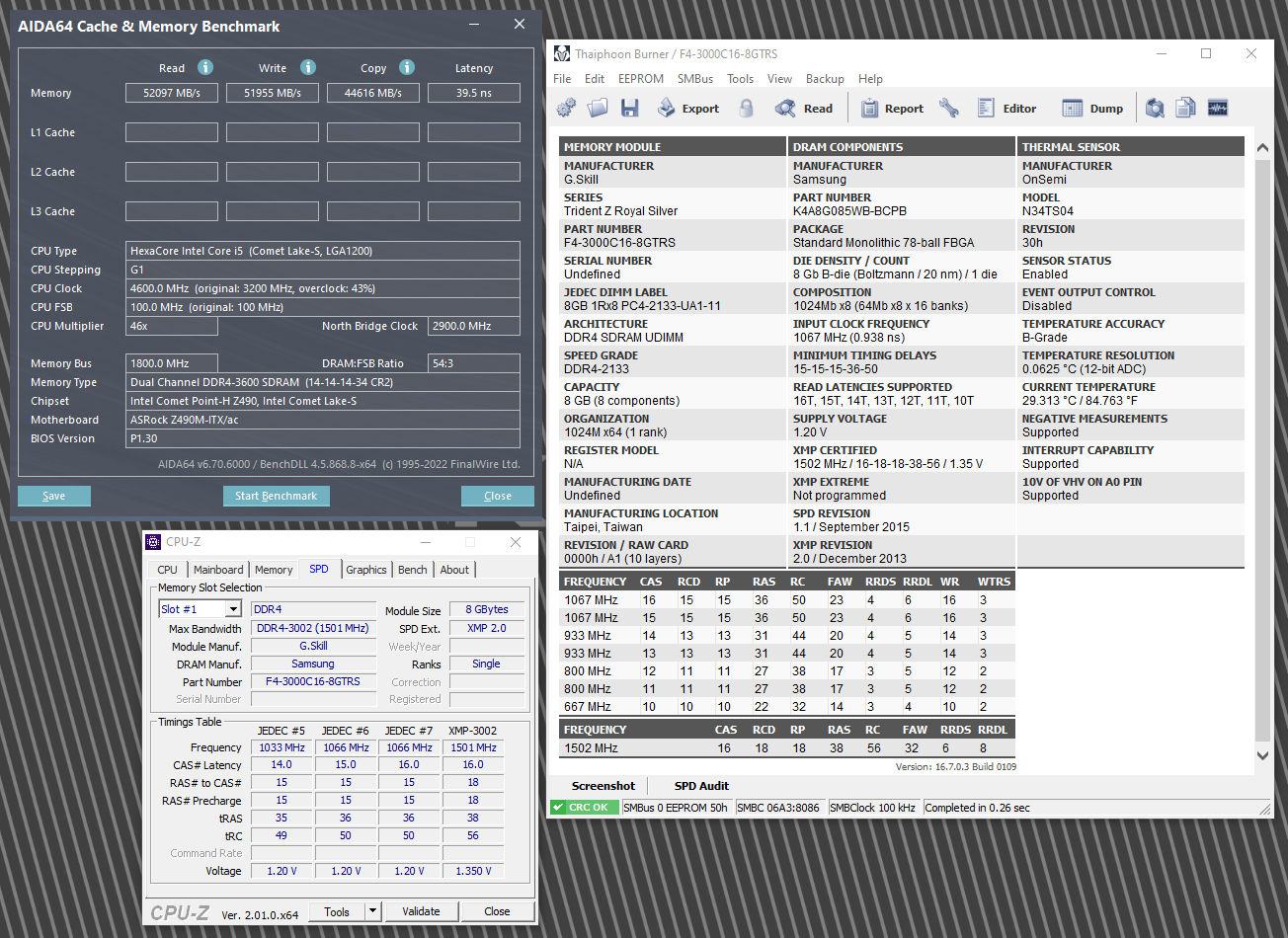The image size is (1288, 938).
Task: Click the info icon next to Read
Action: click(x=205, y=67)
